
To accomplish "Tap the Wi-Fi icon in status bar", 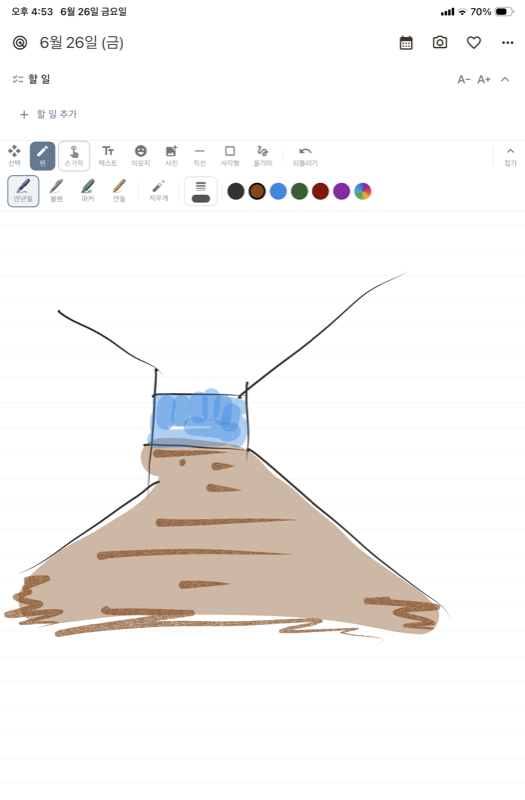I will click(x=462, y=11).
